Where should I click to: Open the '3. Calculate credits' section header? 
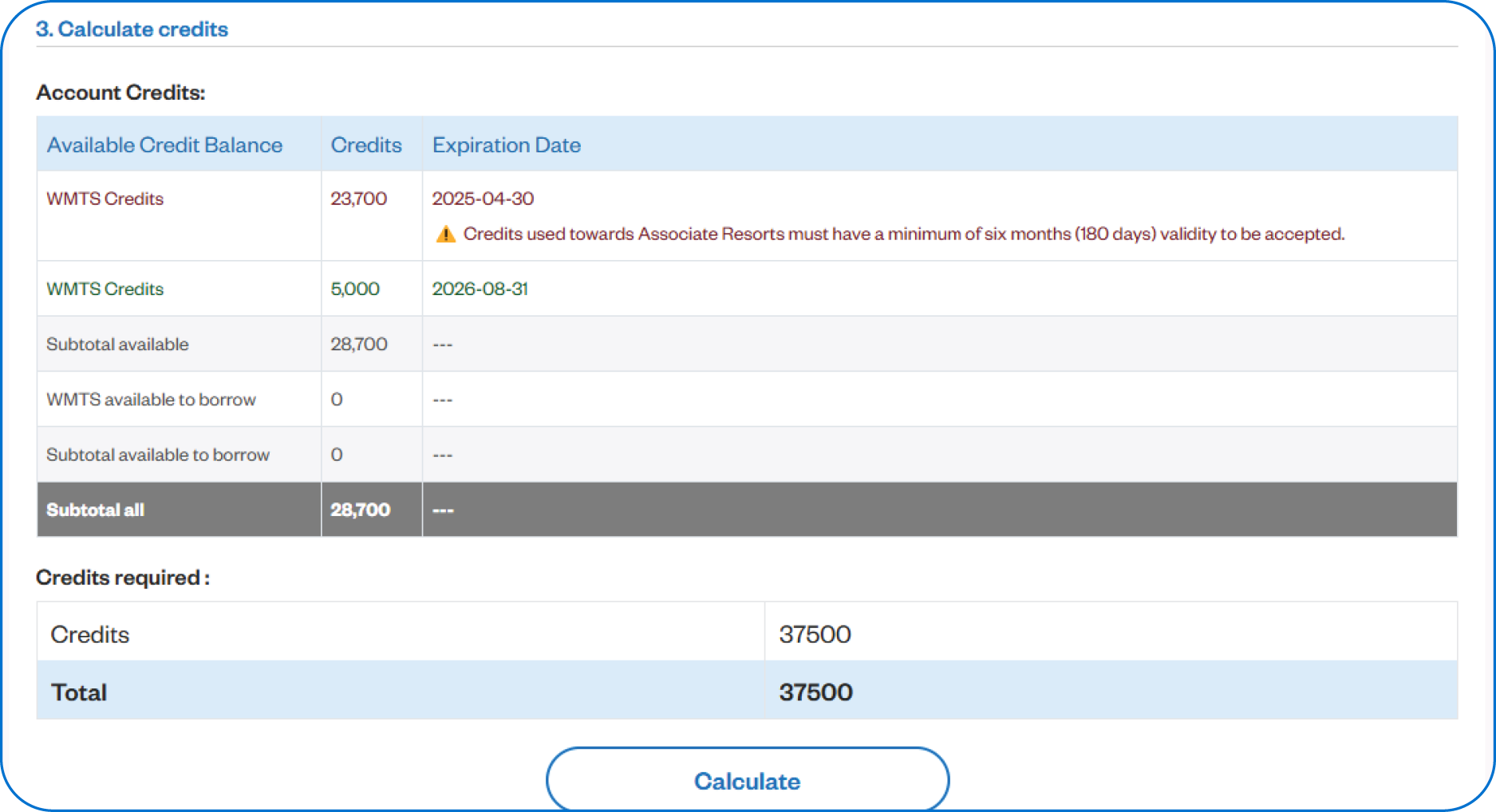pyautogui.click(x=132, y=29)
